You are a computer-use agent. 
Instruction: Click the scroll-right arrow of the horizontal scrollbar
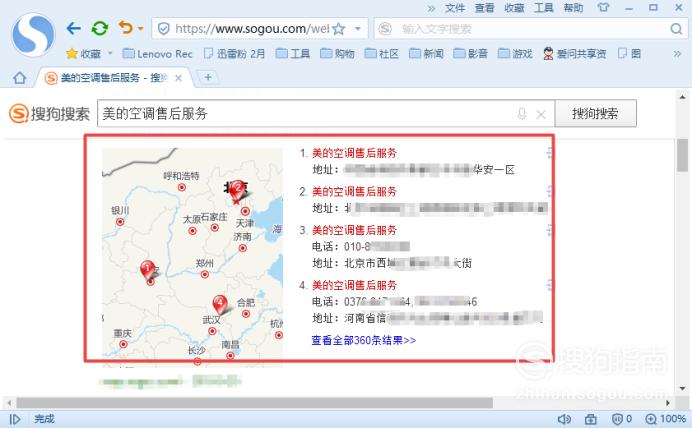click(x=668, y=402)
